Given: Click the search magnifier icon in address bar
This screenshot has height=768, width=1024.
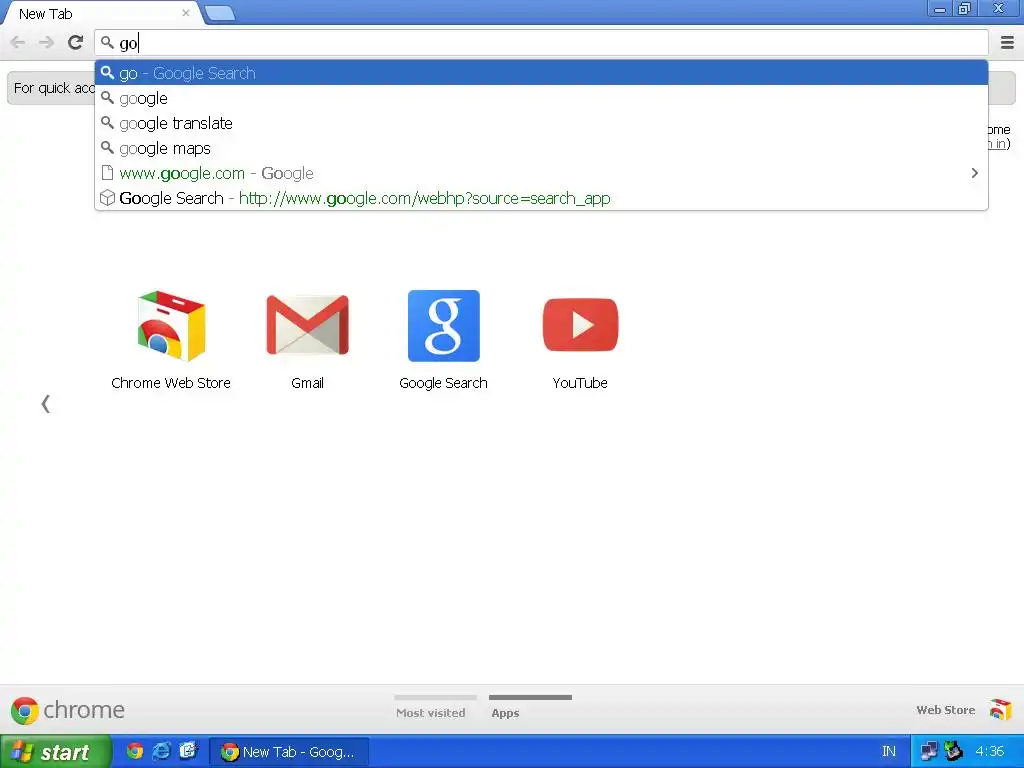Looking at the screenshot, I should coord(107,43).
